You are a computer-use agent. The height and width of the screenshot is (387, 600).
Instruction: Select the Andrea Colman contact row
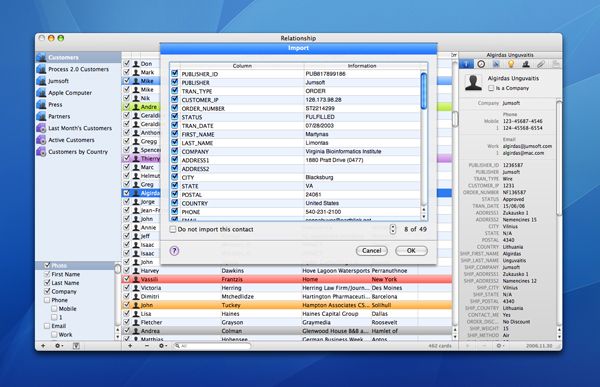coord(287,331)
